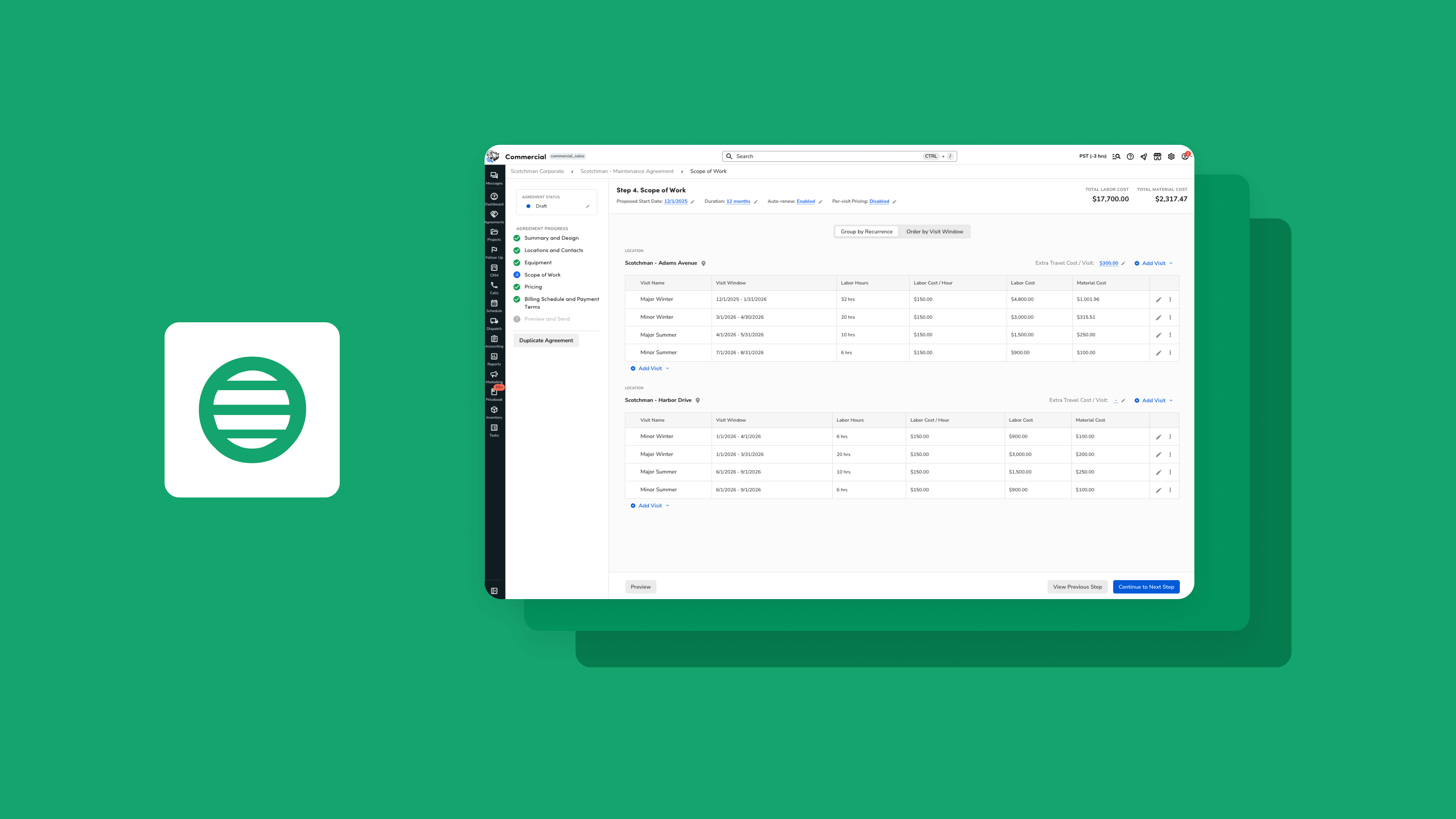Open more options for Minor Summer at Harbor Drive

click(1170, 490)
